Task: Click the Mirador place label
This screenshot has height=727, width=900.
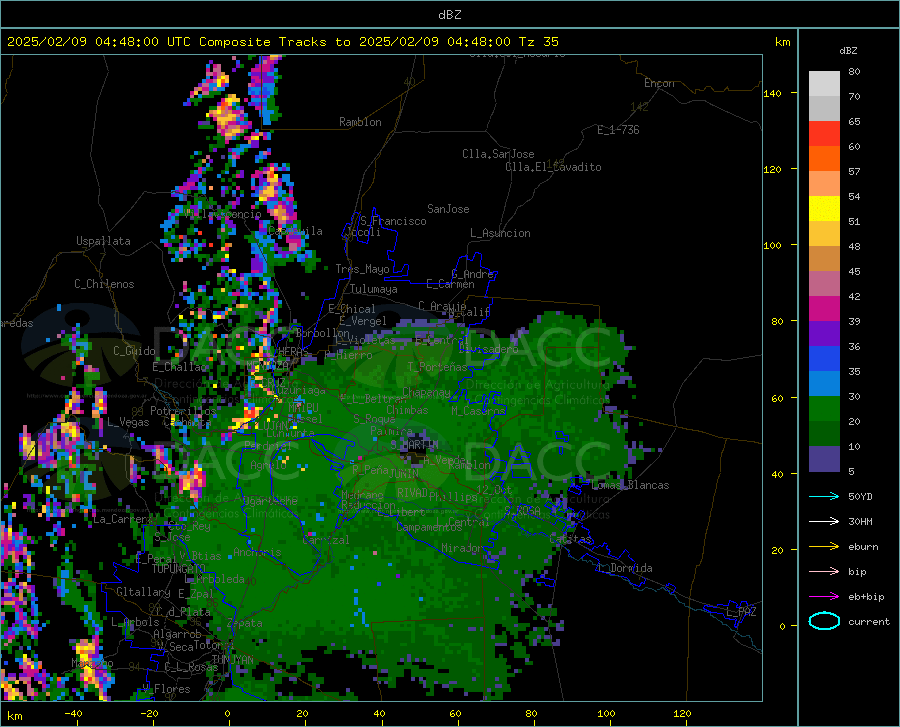Action: [x=463, y=549]
